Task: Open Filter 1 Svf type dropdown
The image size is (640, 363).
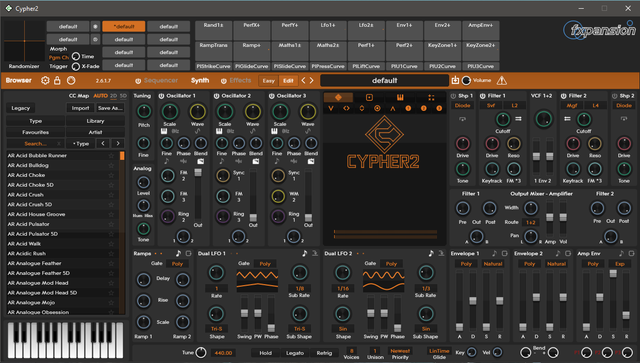Action: coord(491,106)
